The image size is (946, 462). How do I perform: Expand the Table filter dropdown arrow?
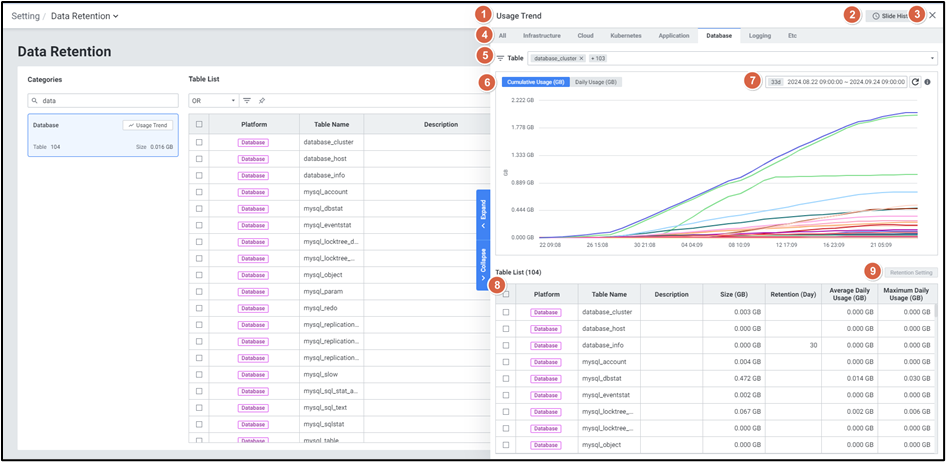point(932,59)
